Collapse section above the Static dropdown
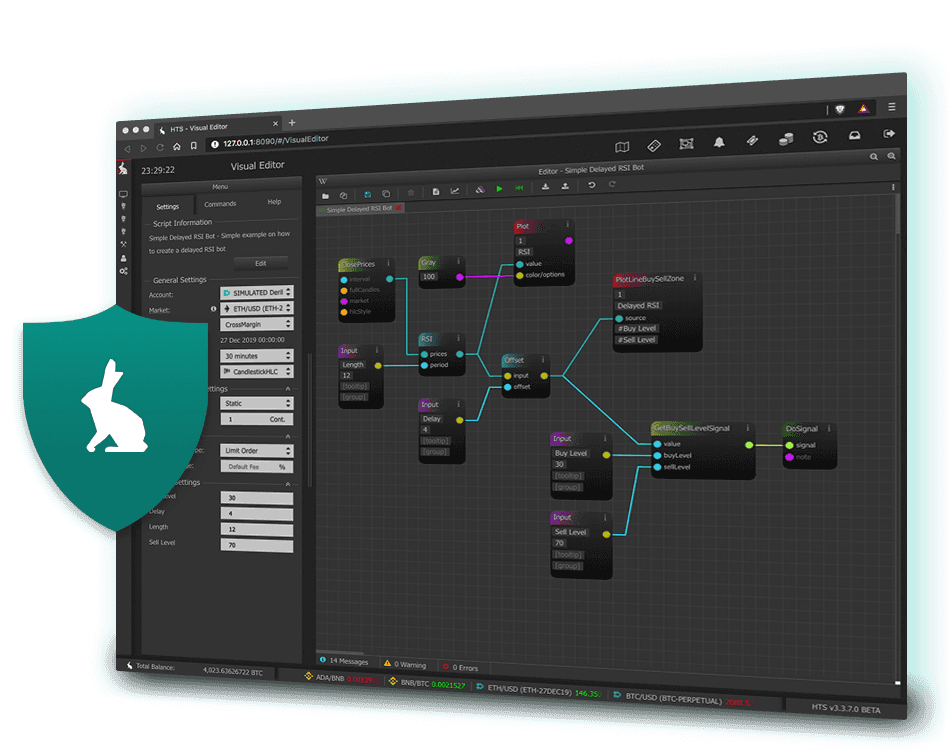Viewport: 950px width, 756px height. pos(288,389)
